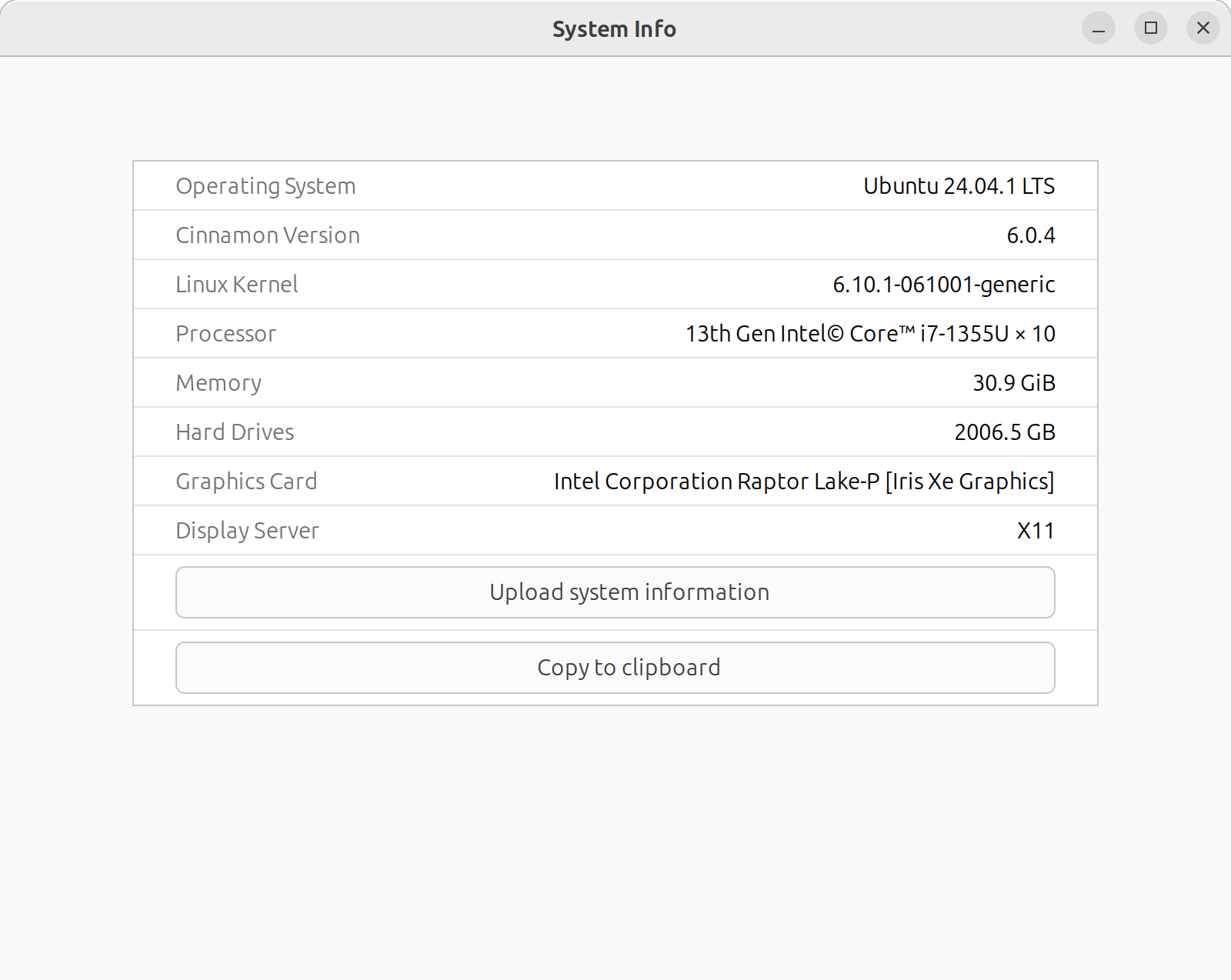This screenshot has height=980, width=1231.
Task: Select the Processor label
Action: click(x=225, y=334)
